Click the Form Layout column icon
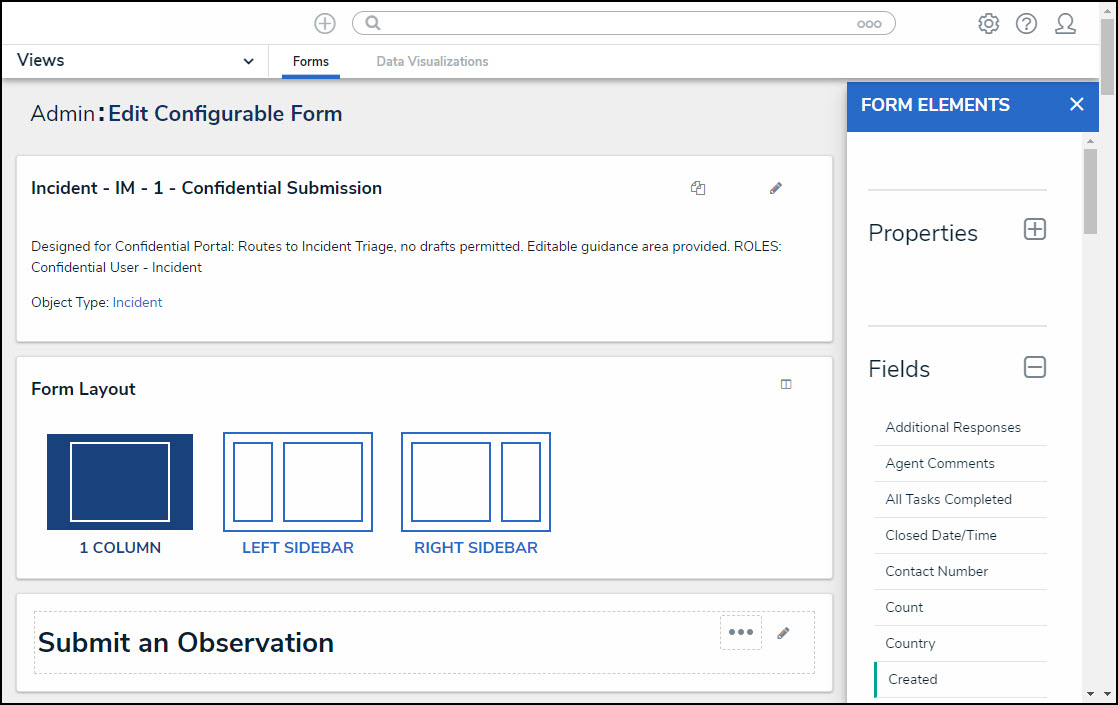Screen dimensions: 1118x705 pos(786,384)
